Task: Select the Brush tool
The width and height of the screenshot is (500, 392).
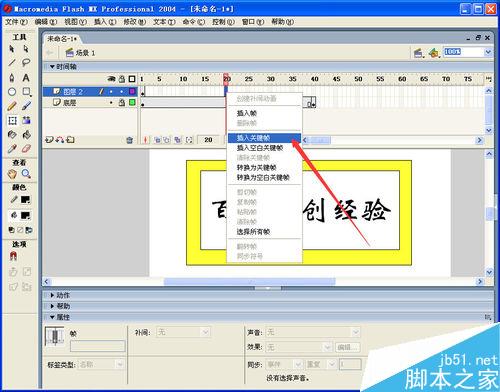Action: click(26, 106)
